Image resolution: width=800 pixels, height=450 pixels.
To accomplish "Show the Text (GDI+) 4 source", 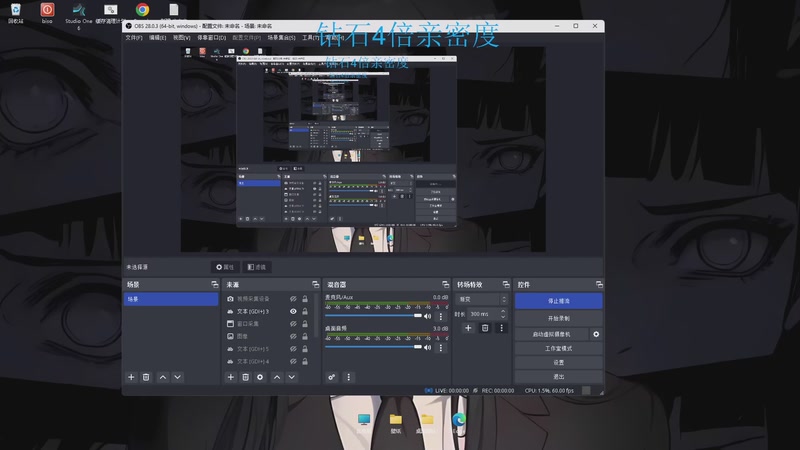I will pos(293,361).
